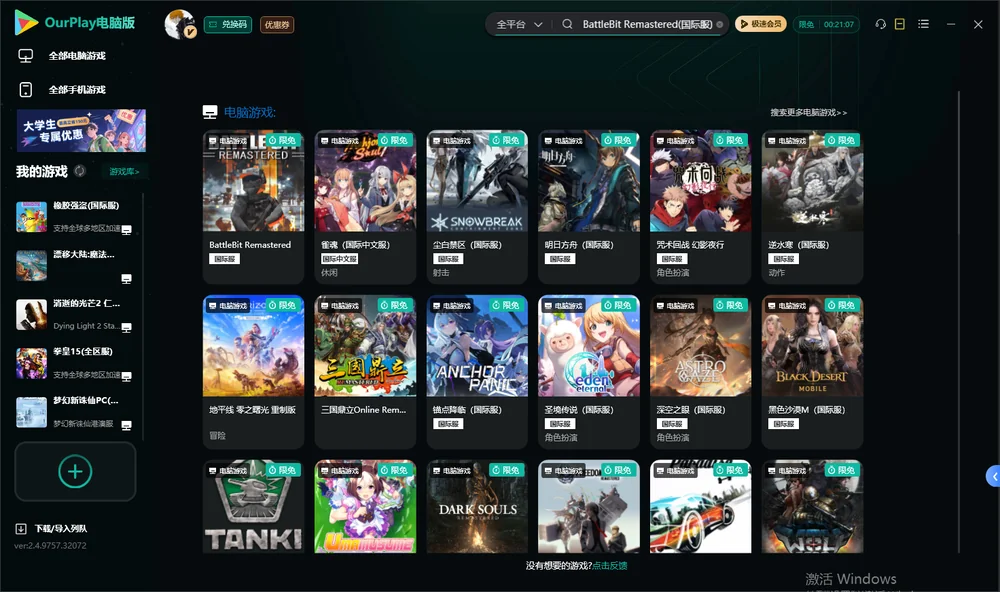Select 全部手机游戏 in the sidebar
The height and width of the screenshot is (592, 1000).
(x=77, y=90)
